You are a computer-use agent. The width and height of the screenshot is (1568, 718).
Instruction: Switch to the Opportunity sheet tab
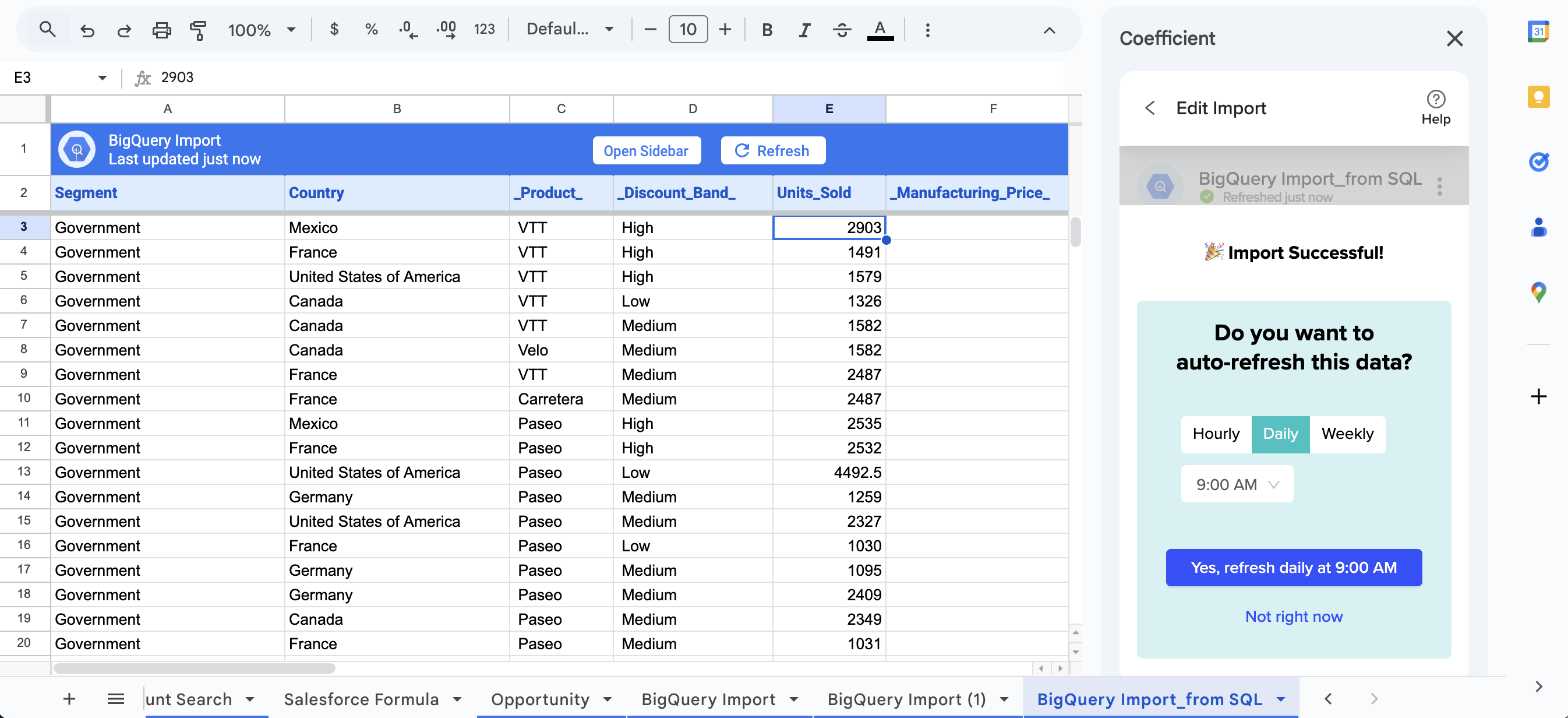click(x=541, y=699)
